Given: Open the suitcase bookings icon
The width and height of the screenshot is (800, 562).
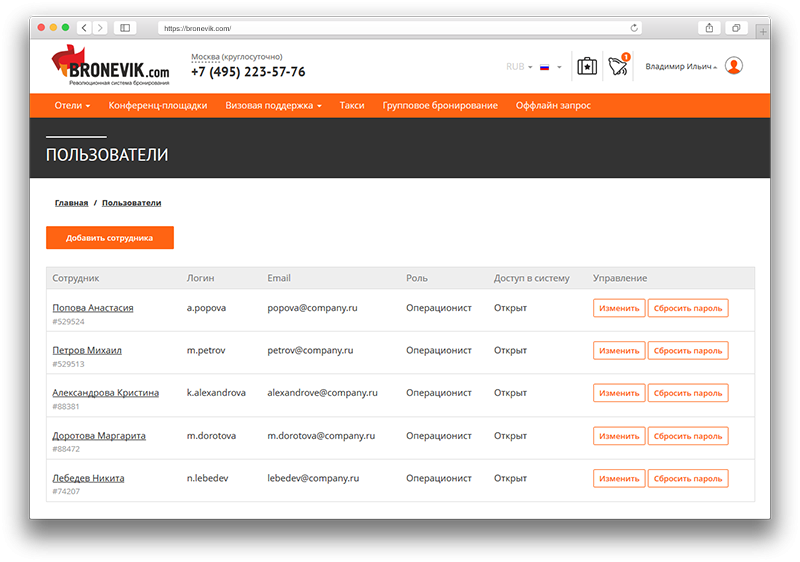Looking at the screenshot, I should 587,66.
